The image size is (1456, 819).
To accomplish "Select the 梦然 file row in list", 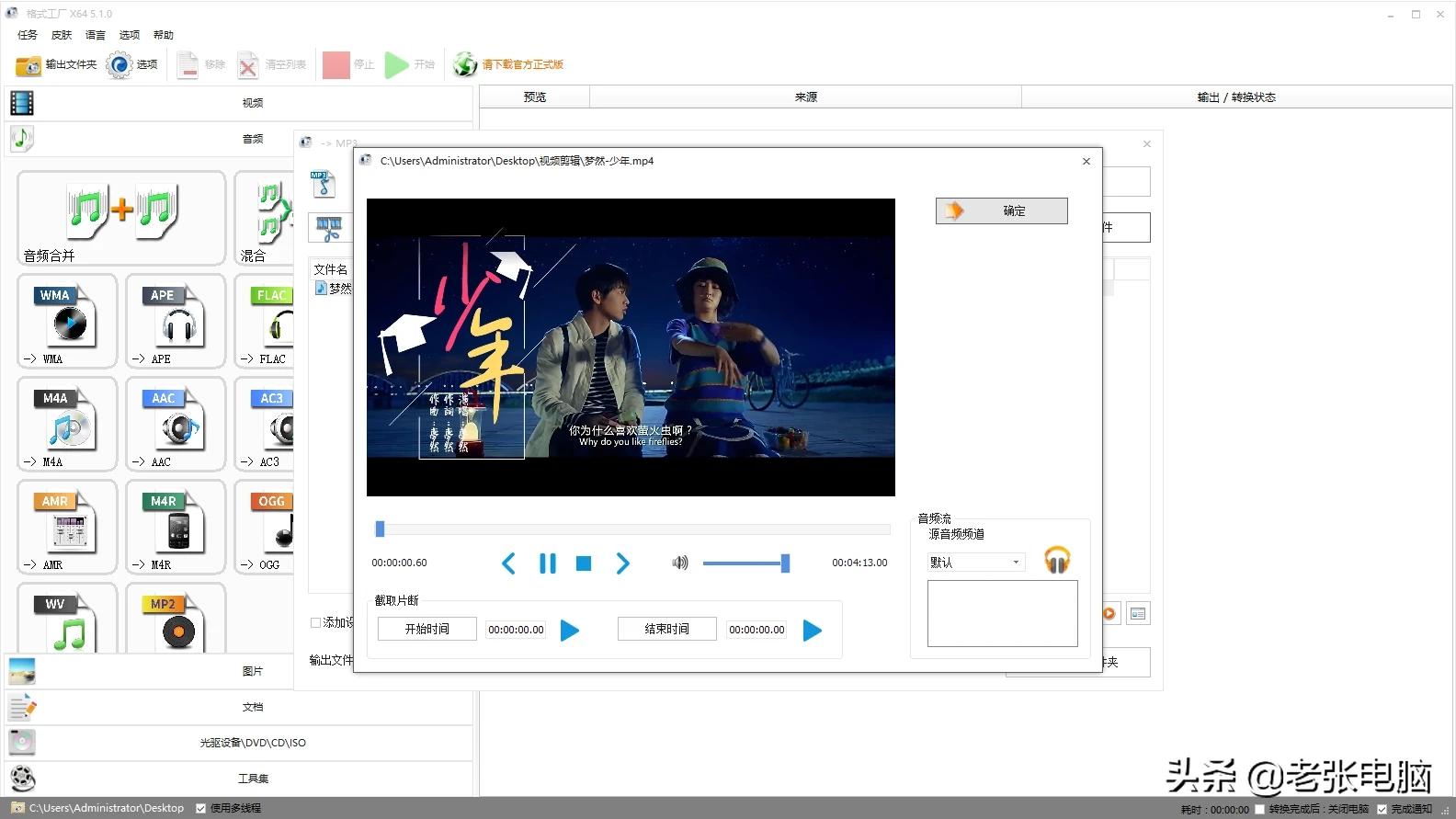I will 333,288.
